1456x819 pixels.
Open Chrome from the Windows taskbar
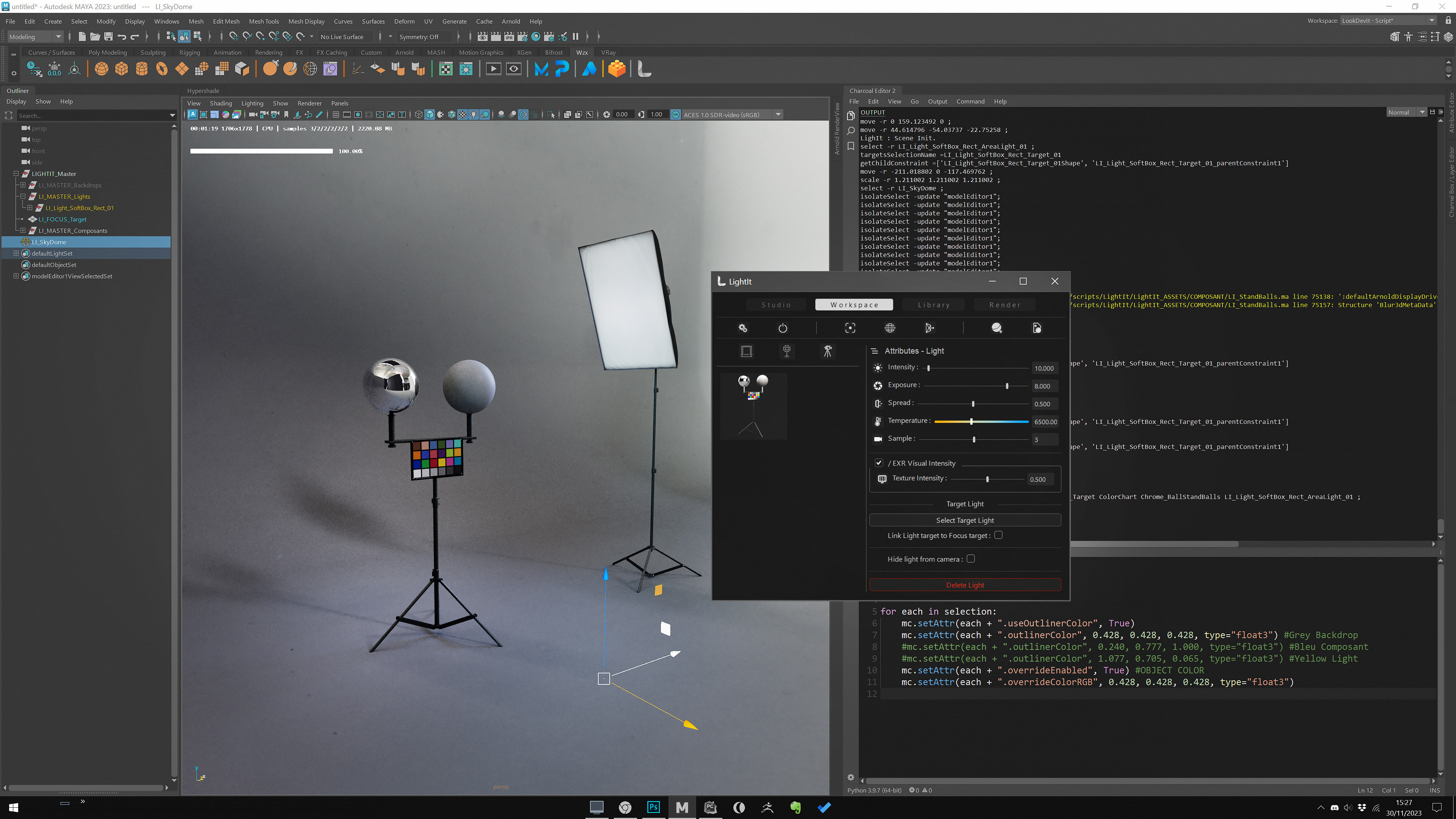tap(625, 807)
